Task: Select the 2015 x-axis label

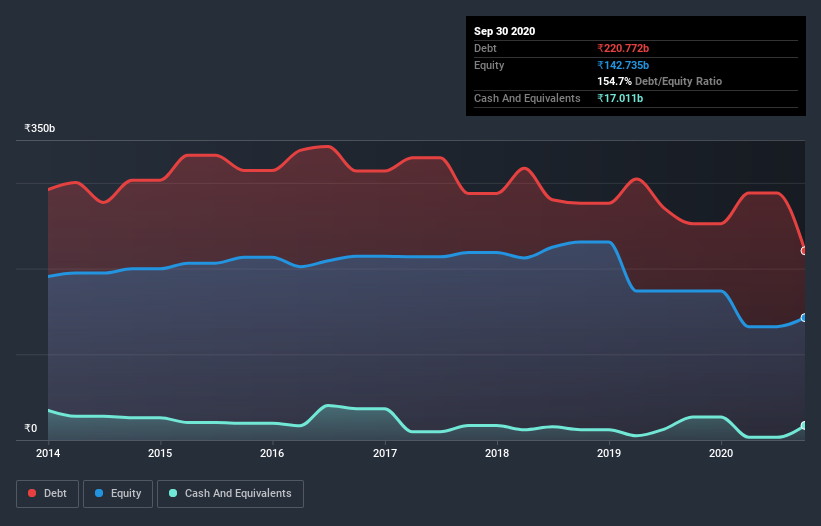Action: tap(160, 453)
